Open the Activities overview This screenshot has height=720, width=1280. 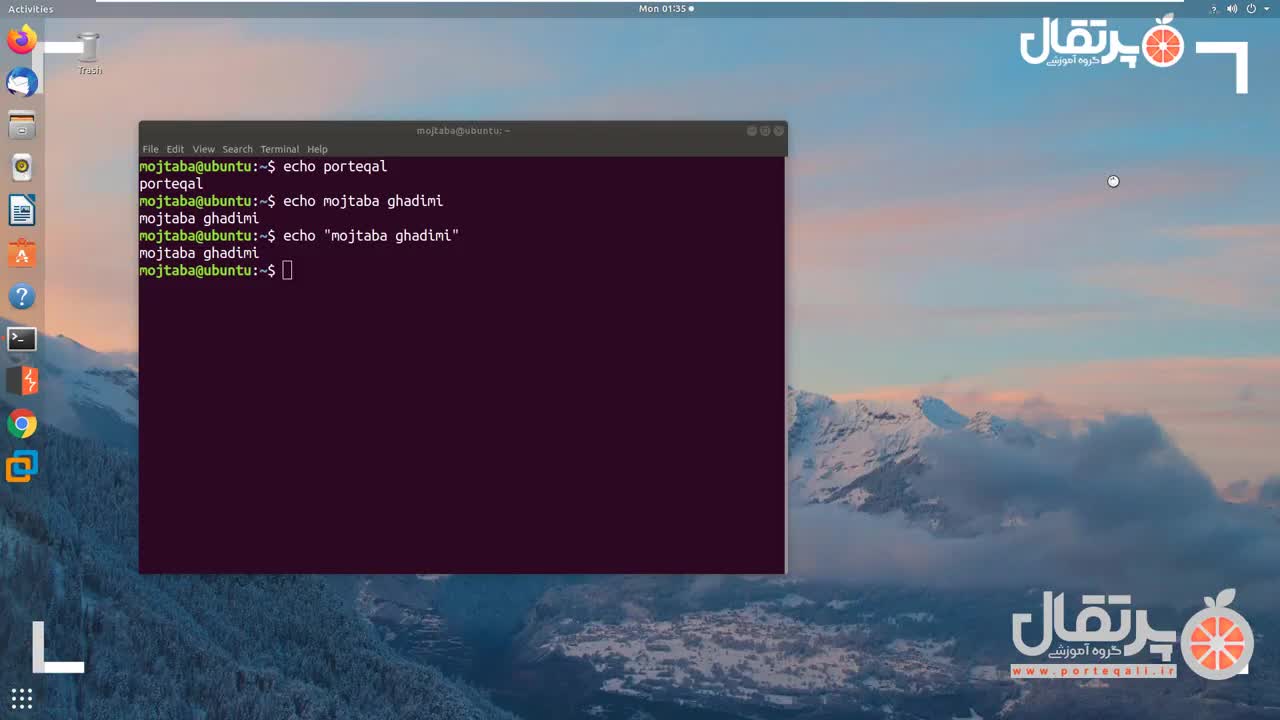pos(31,9)
